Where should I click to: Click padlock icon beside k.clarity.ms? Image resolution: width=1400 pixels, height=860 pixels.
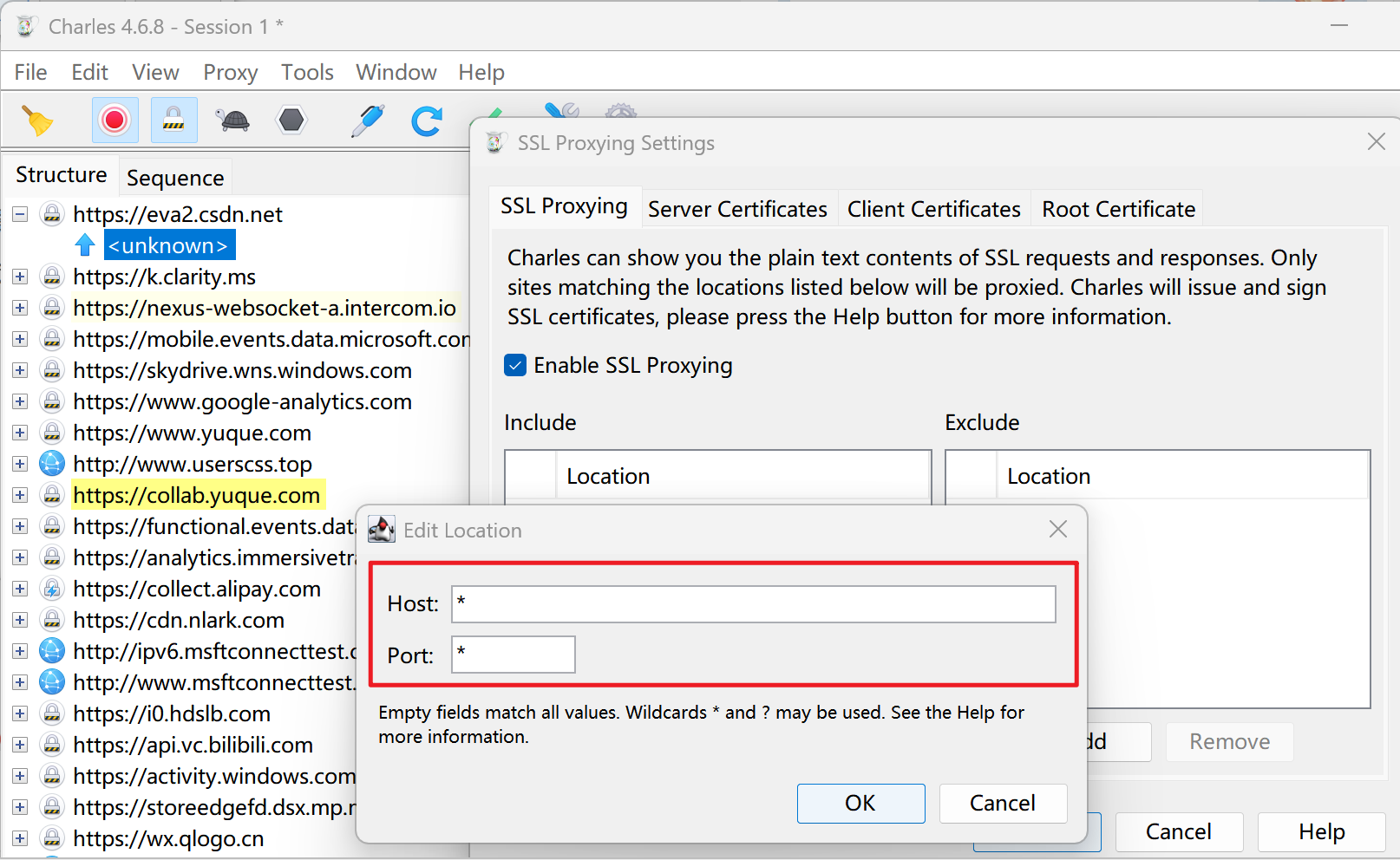click(x=52, y=277)
